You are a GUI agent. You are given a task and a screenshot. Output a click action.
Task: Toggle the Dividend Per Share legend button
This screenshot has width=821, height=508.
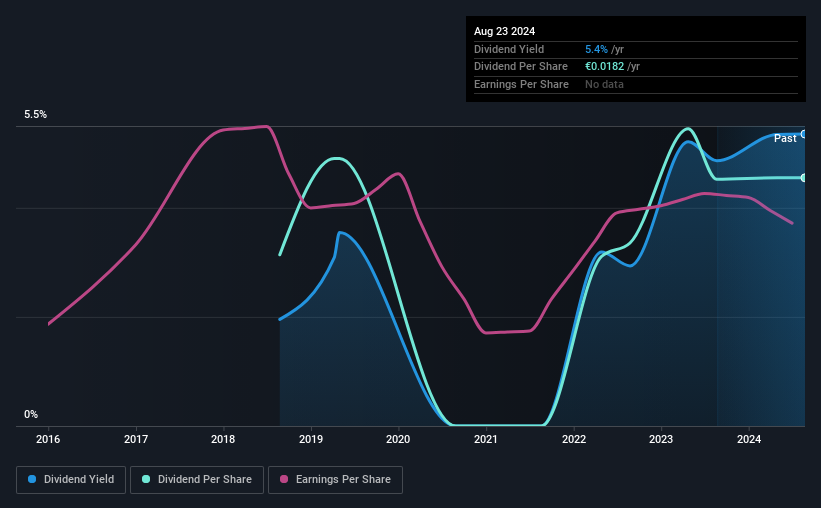(197, 480)
